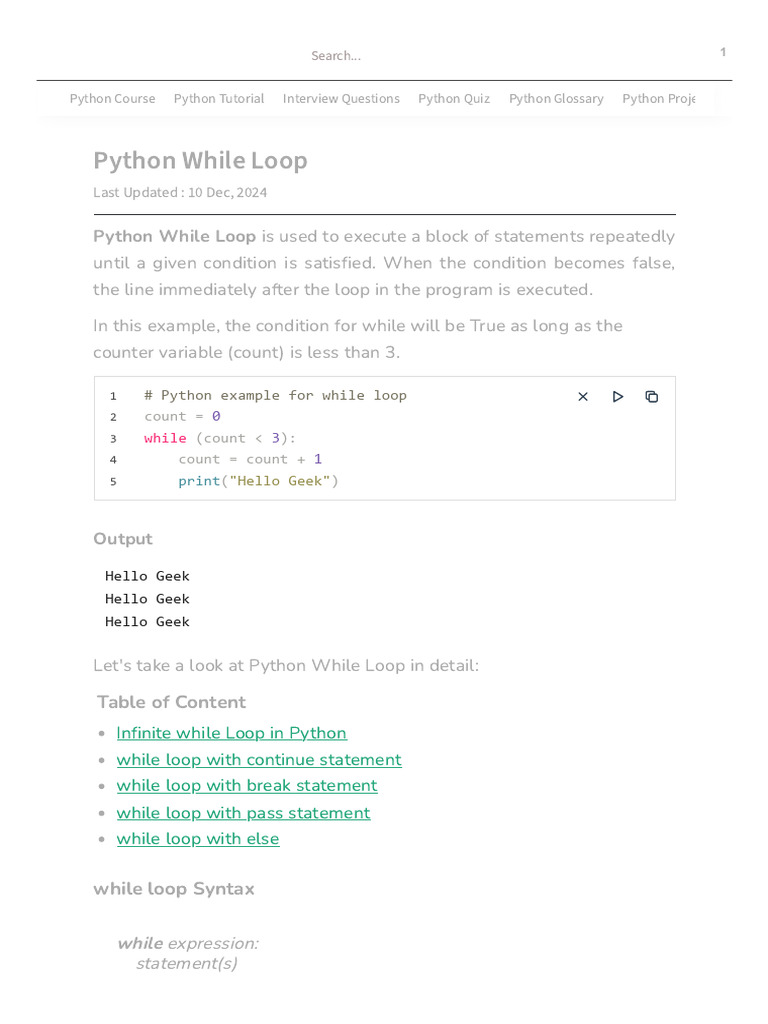The width and height of the screenshot is (768, 1024).
Task: Run the while loop code example
Action: point(618,397)
